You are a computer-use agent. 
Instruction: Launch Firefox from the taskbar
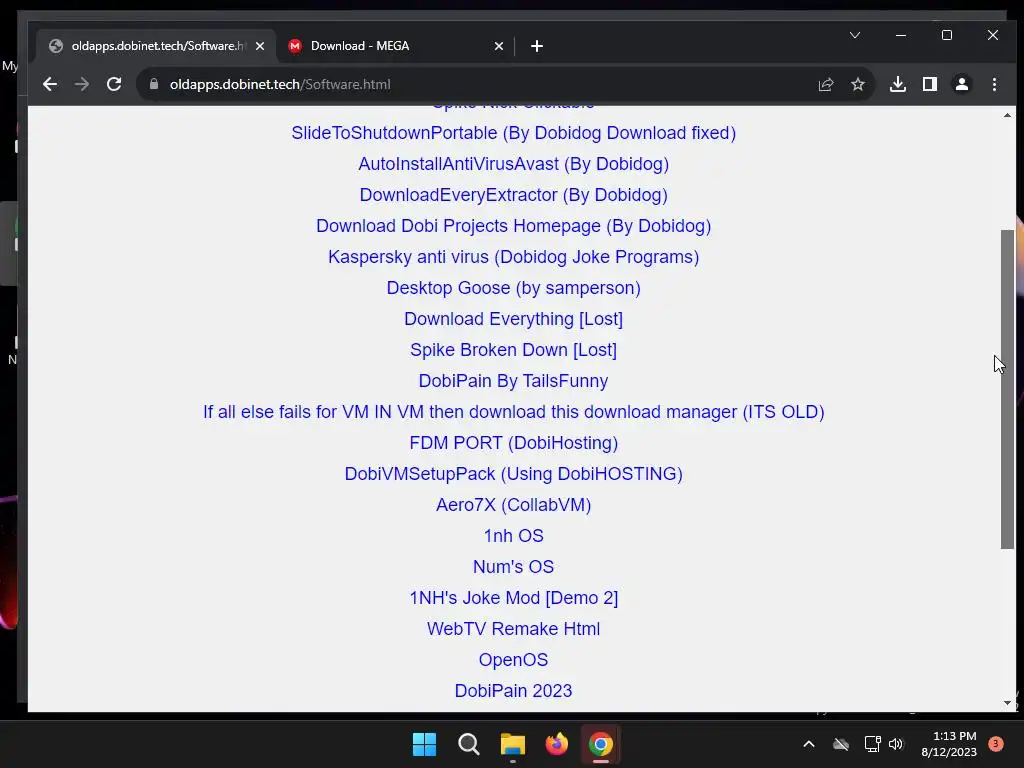point(556,744)
